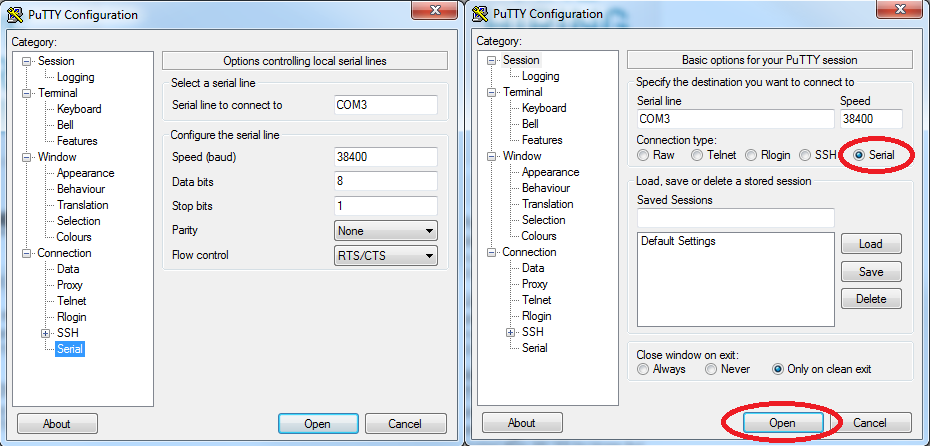This screenshot has height=446, width=931.
Task: Click Cancel button in left window
Action: pos(405,423)
